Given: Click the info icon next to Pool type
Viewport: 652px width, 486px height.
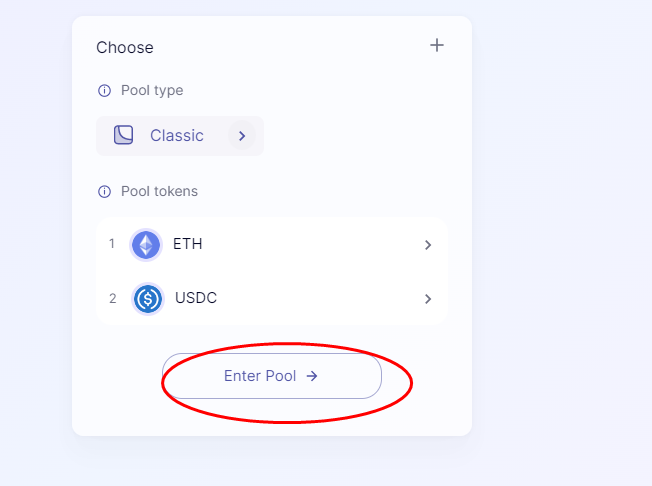Looking at the screenshot, I should [104, 91].
